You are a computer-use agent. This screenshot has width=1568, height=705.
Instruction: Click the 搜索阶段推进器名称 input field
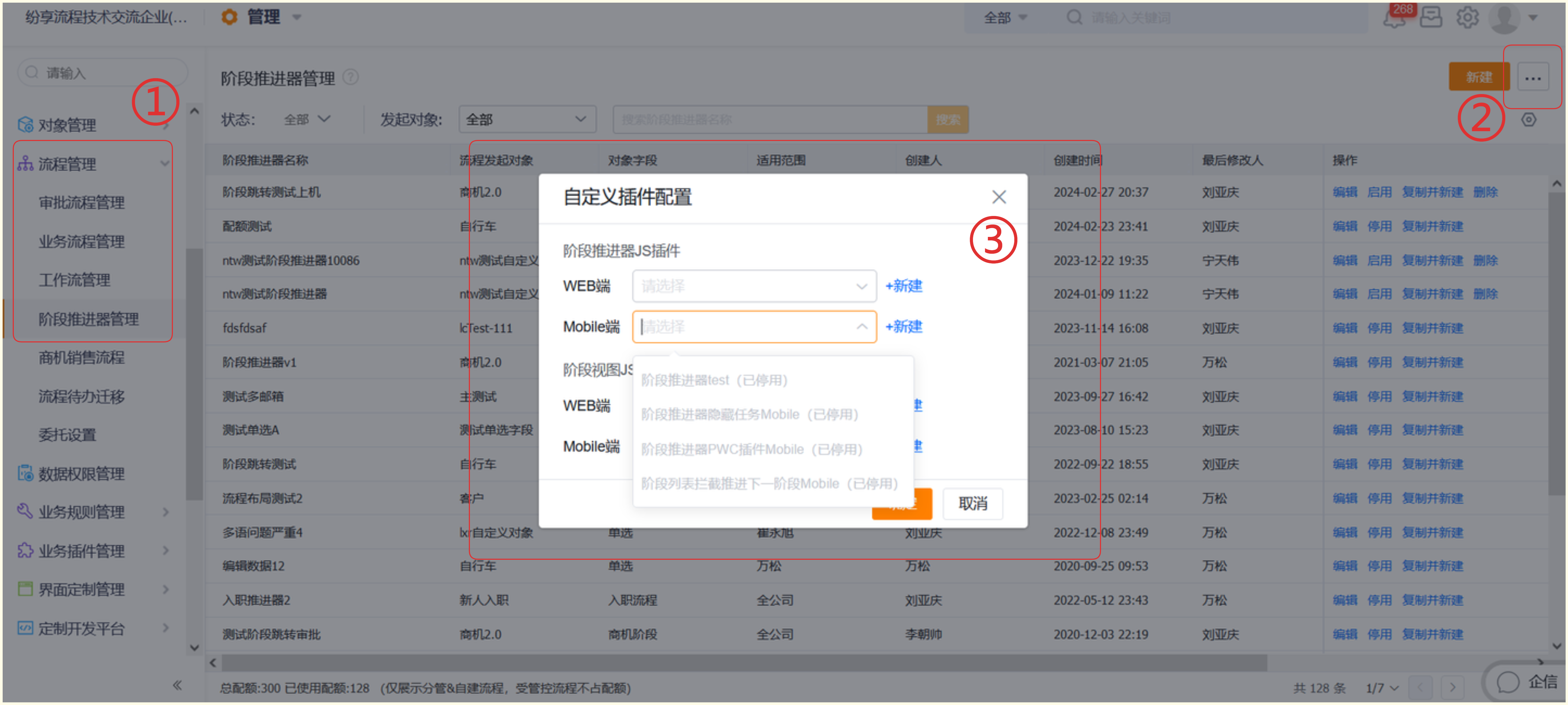click(770, 119)
